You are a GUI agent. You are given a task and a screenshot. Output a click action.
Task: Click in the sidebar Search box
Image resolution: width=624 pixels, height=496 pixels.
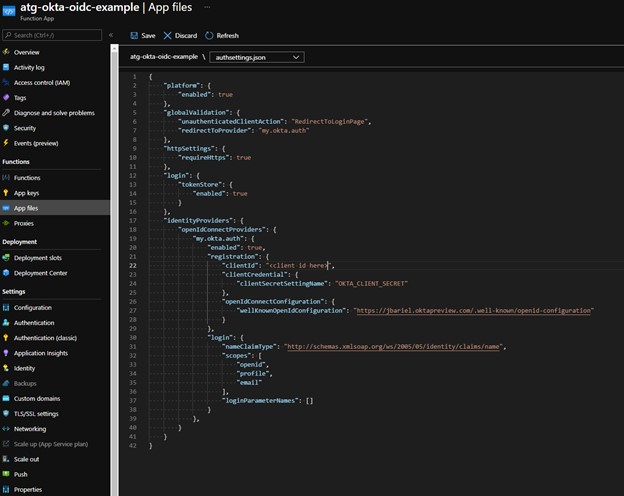54,35
